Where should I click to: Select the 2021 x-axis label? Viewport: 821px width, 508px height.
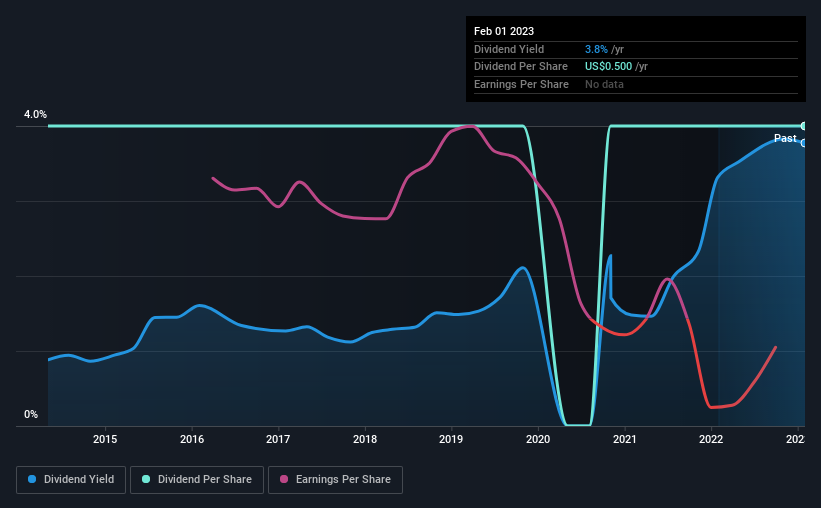[x=624, y=439]
